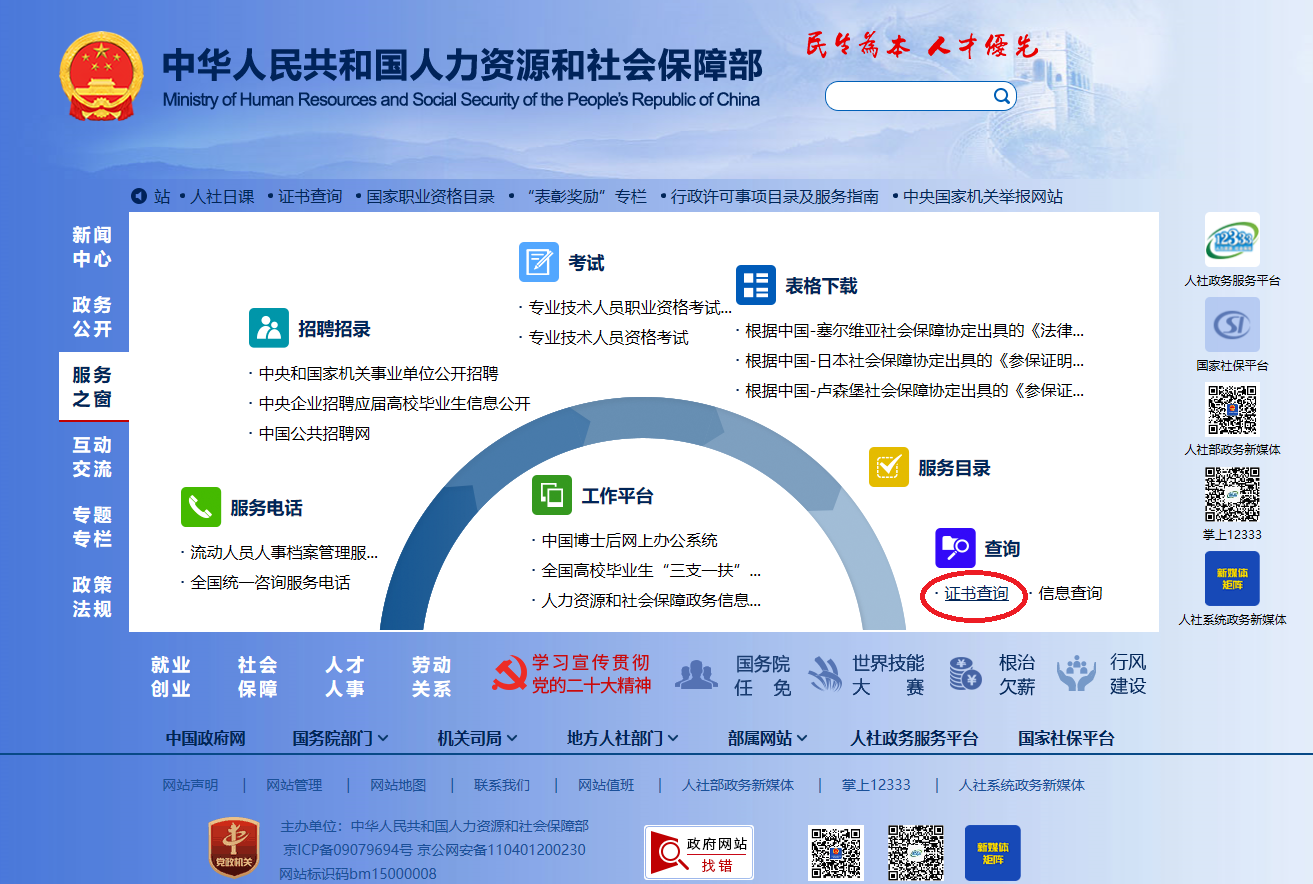Click the 国务院任免 people icon
The height and width of the screenshot is (884, 1313).
tap(696, 676)
